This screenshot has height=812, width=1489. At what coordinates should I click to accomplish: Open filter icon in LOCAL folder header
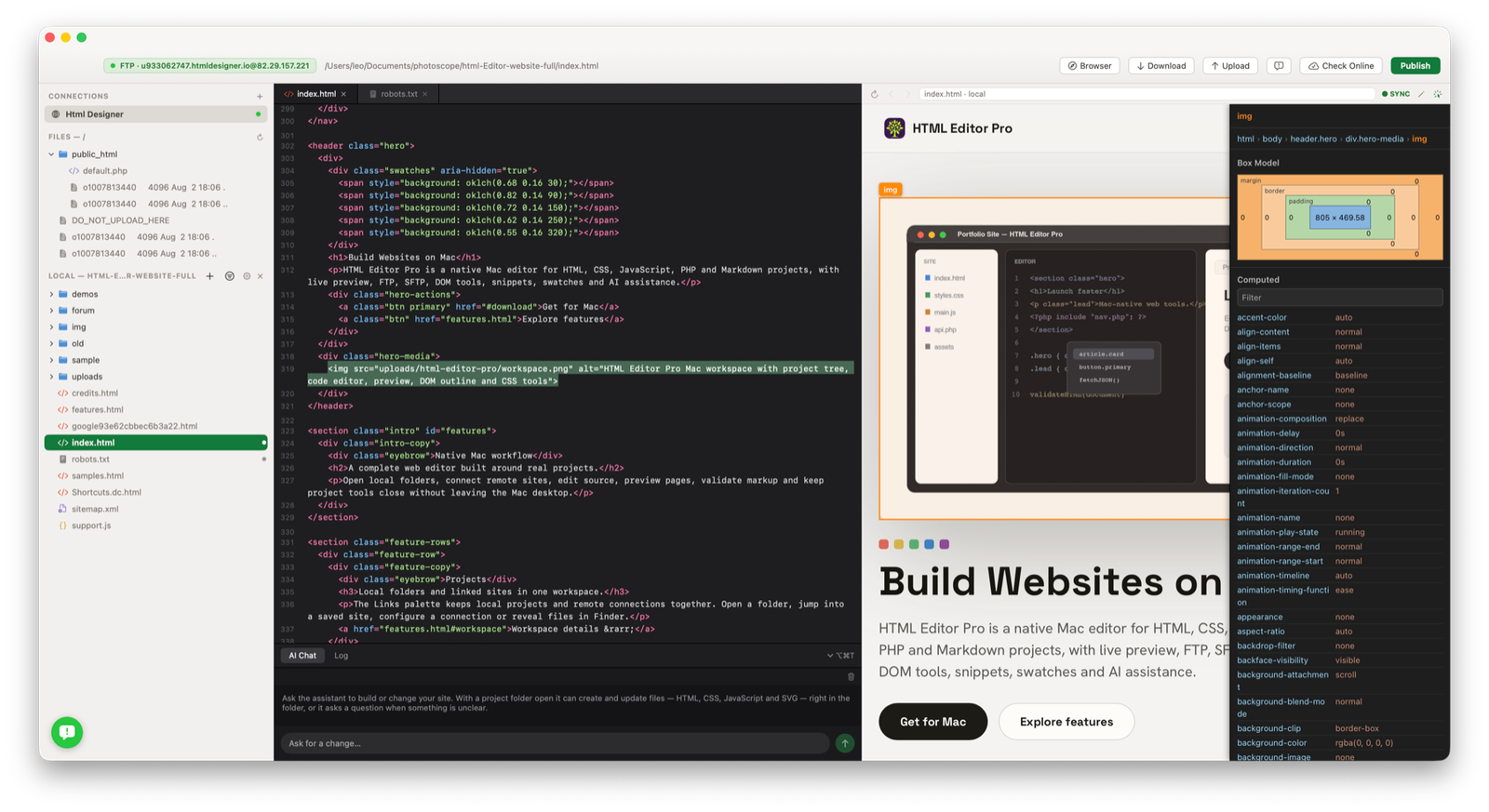tap(230, 276)
